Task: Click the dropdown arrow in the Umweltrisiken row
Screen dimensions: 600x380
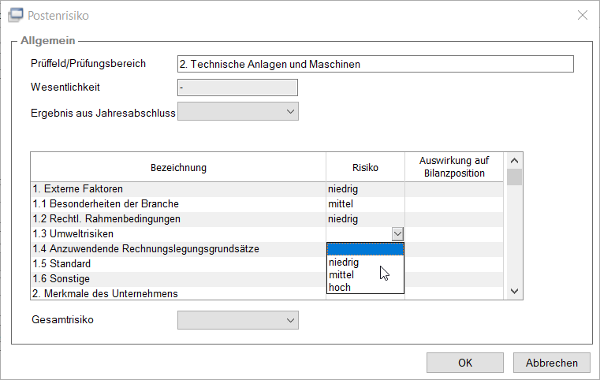Action: coord(398,233)
